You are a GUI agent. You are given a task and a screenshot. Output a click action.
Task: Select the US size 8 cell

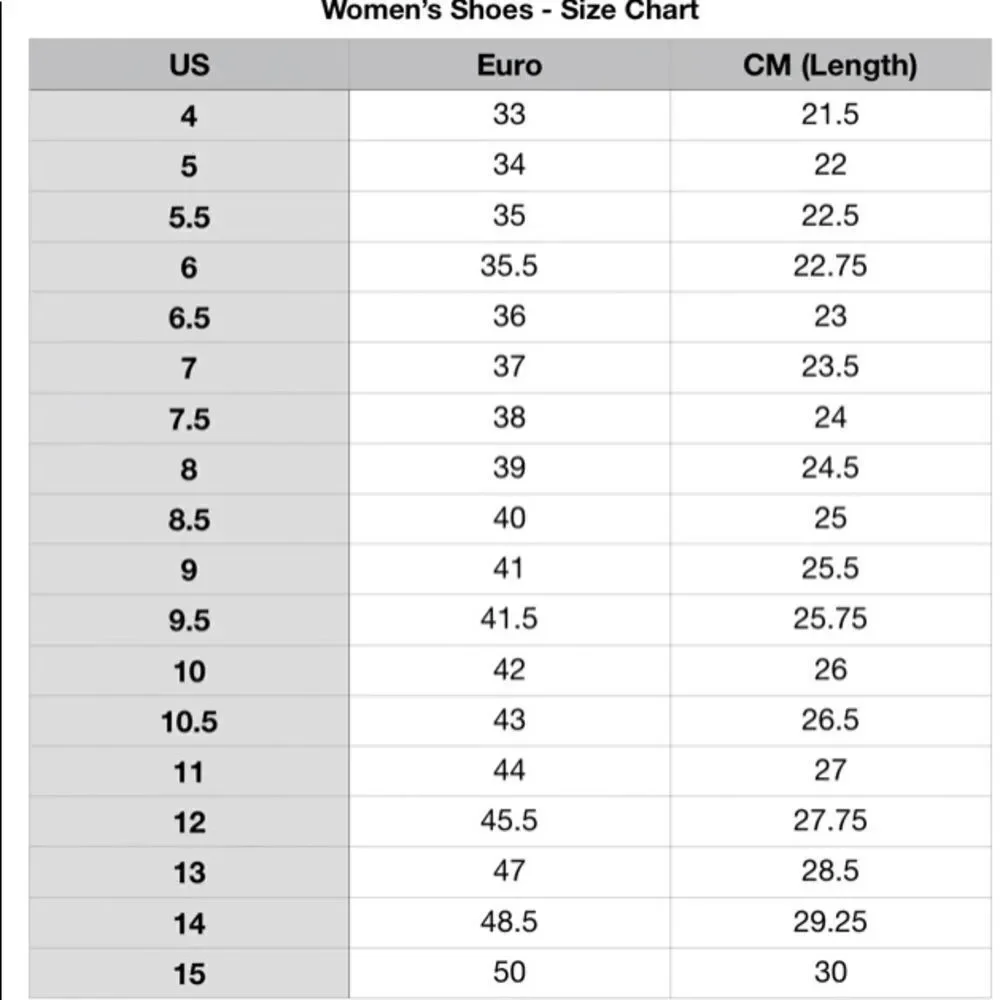[189, 469]
